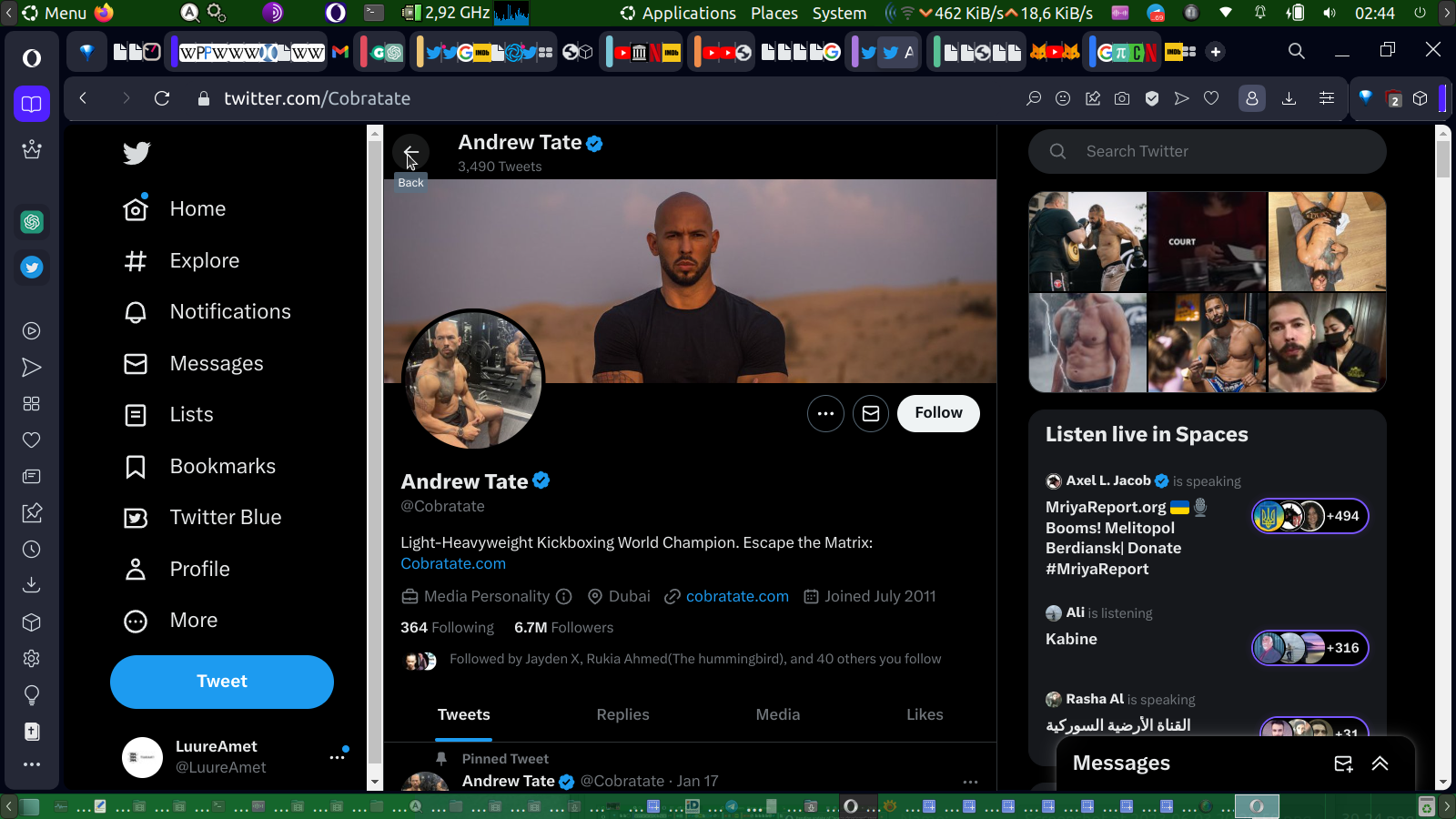Open the boxing training media thumbnail
The height and width of the screenshot is (819, 1456).
coord(1087,241)
